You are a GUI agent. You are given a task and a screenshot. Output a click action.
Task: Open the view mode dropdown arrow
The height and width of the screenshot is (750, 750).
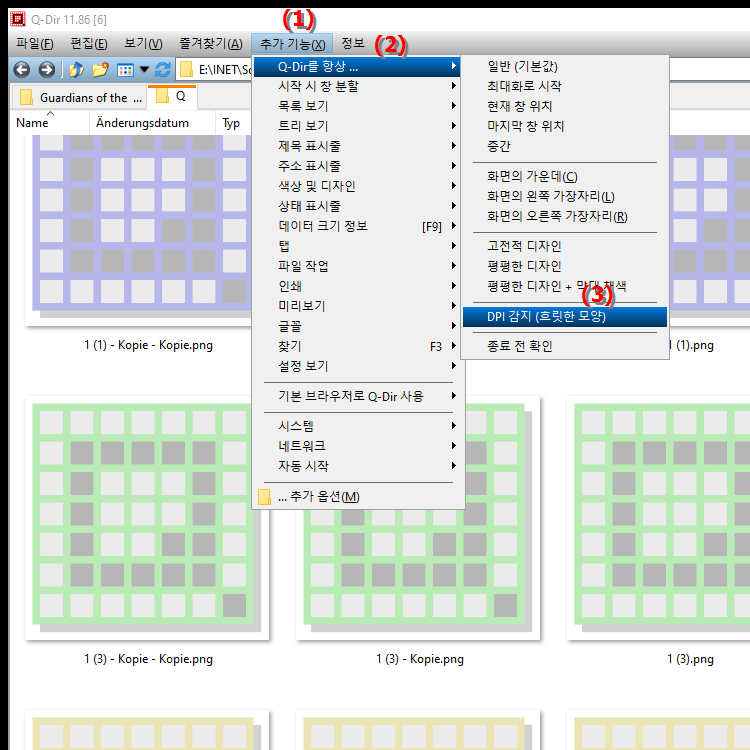point(144,70)
